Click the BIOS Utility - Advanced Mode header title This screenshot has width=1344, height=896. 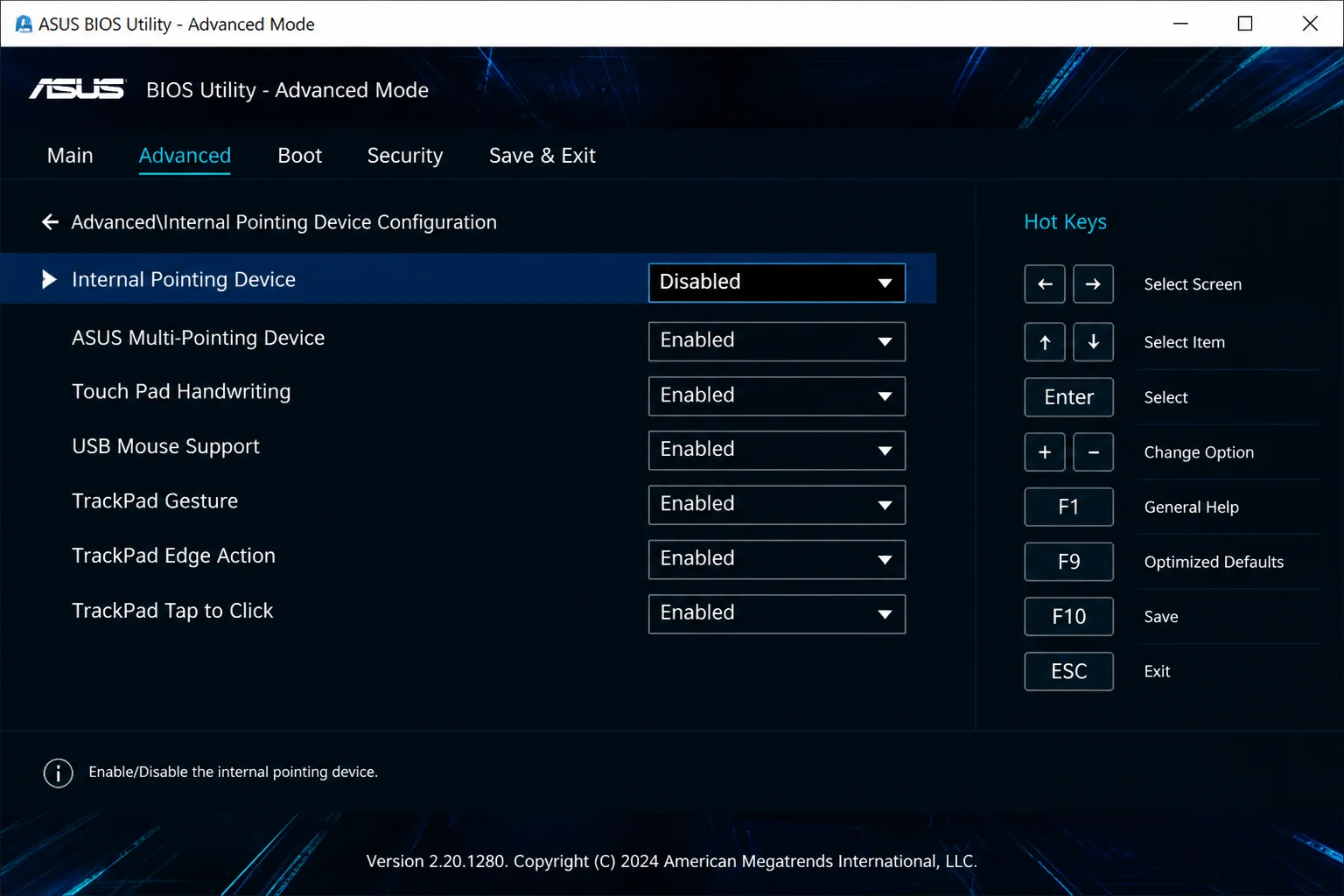click(287, 90)
